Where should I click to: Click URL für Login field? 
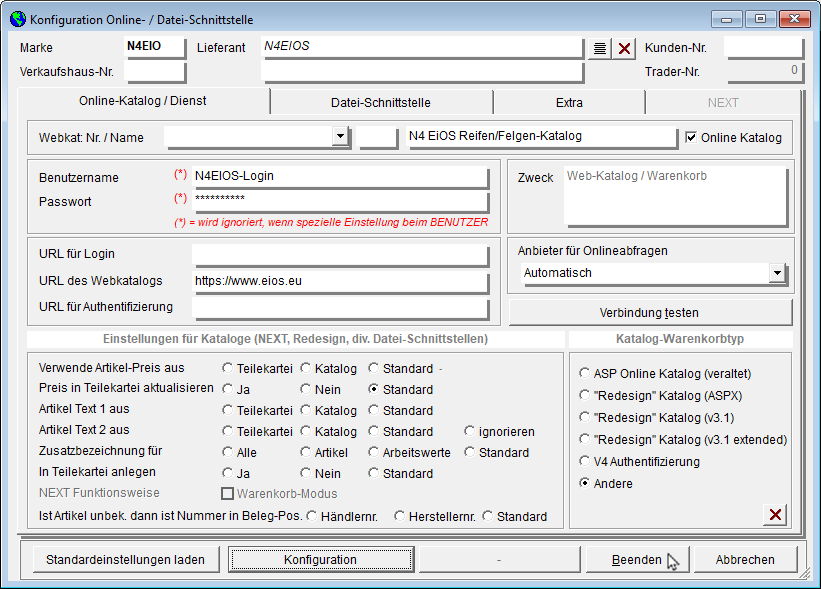(x=340, y=255)
